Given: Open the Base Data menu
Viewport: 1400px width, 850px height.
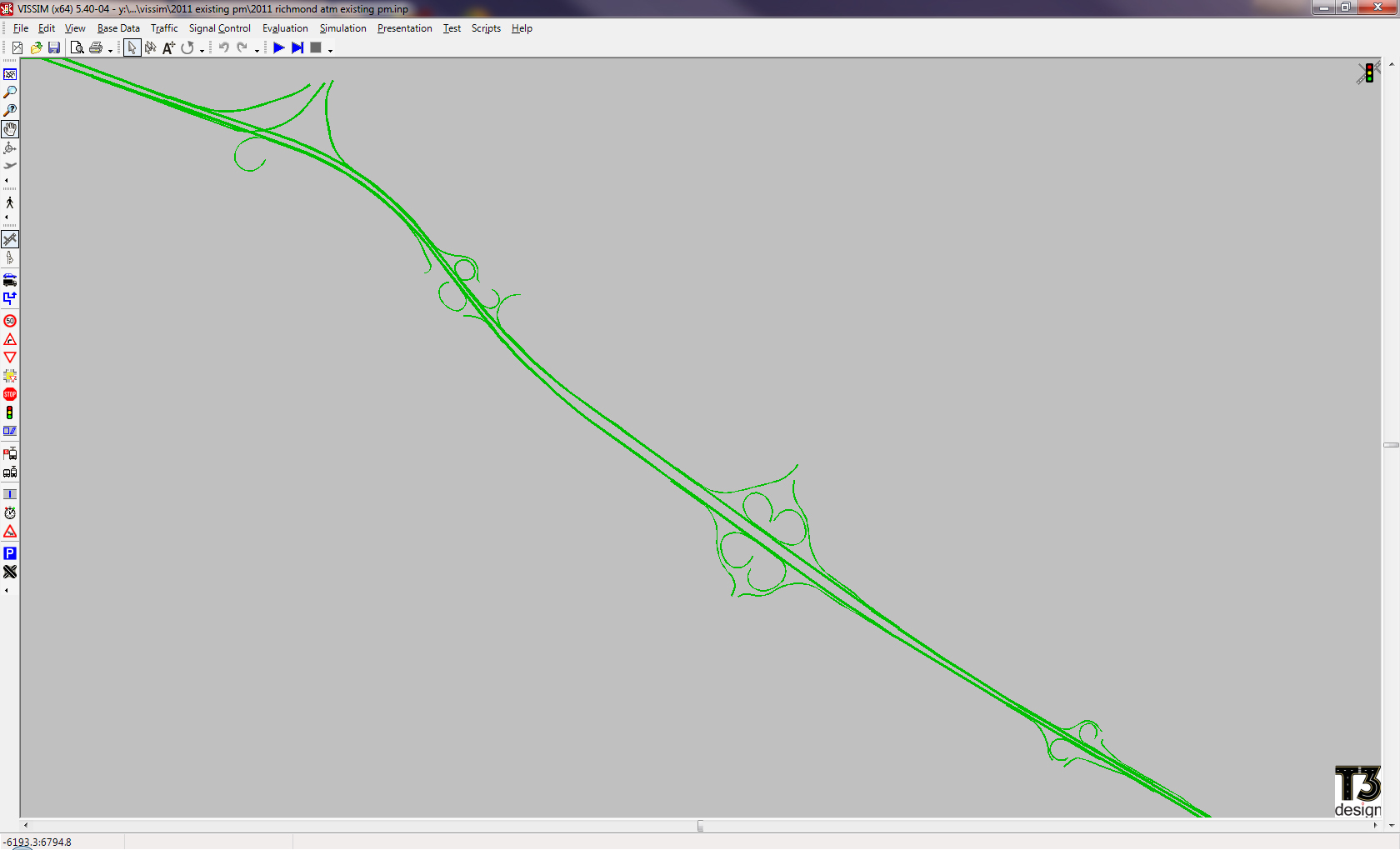Looking at the screenshot, I should click(x=118, y=28).
